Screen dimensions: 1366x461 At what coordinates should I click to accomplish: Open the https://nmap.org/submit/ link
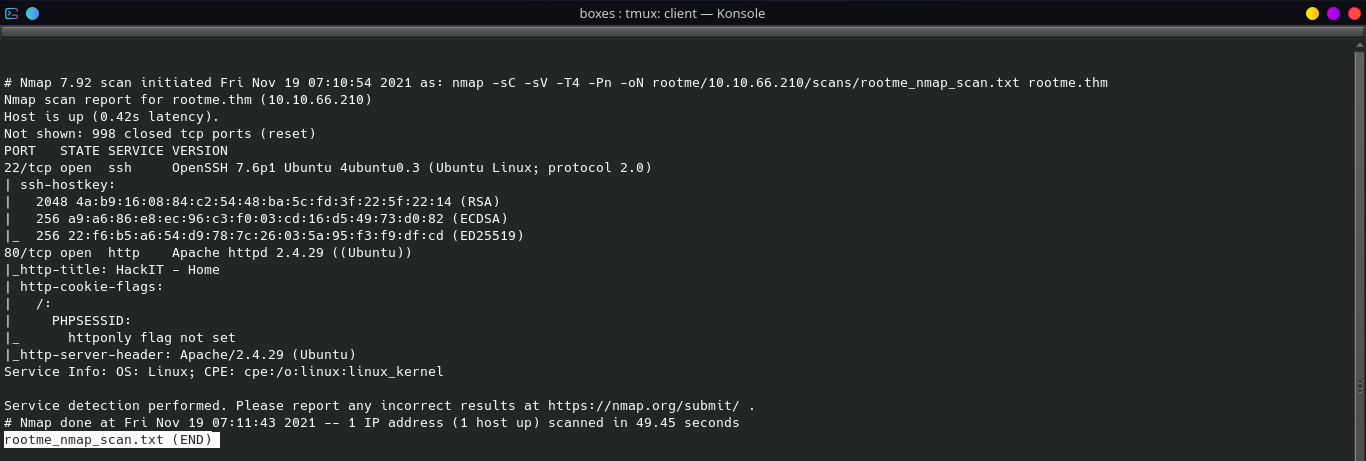[x=644, y=406]
